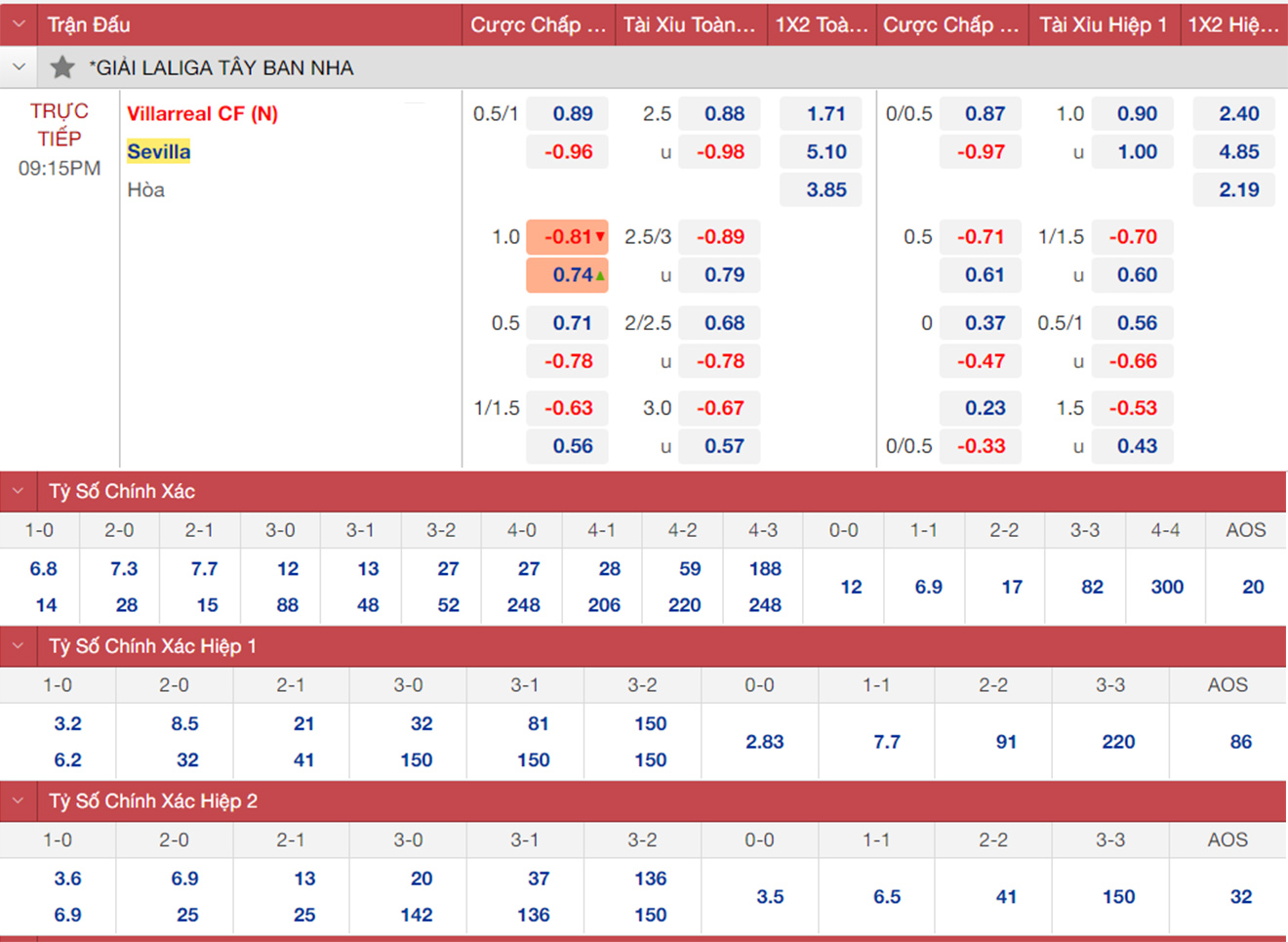Click the Villarreal CF (N) team name
The width and height of the screenshot is (1288, 942).
[x=202, y=113]
